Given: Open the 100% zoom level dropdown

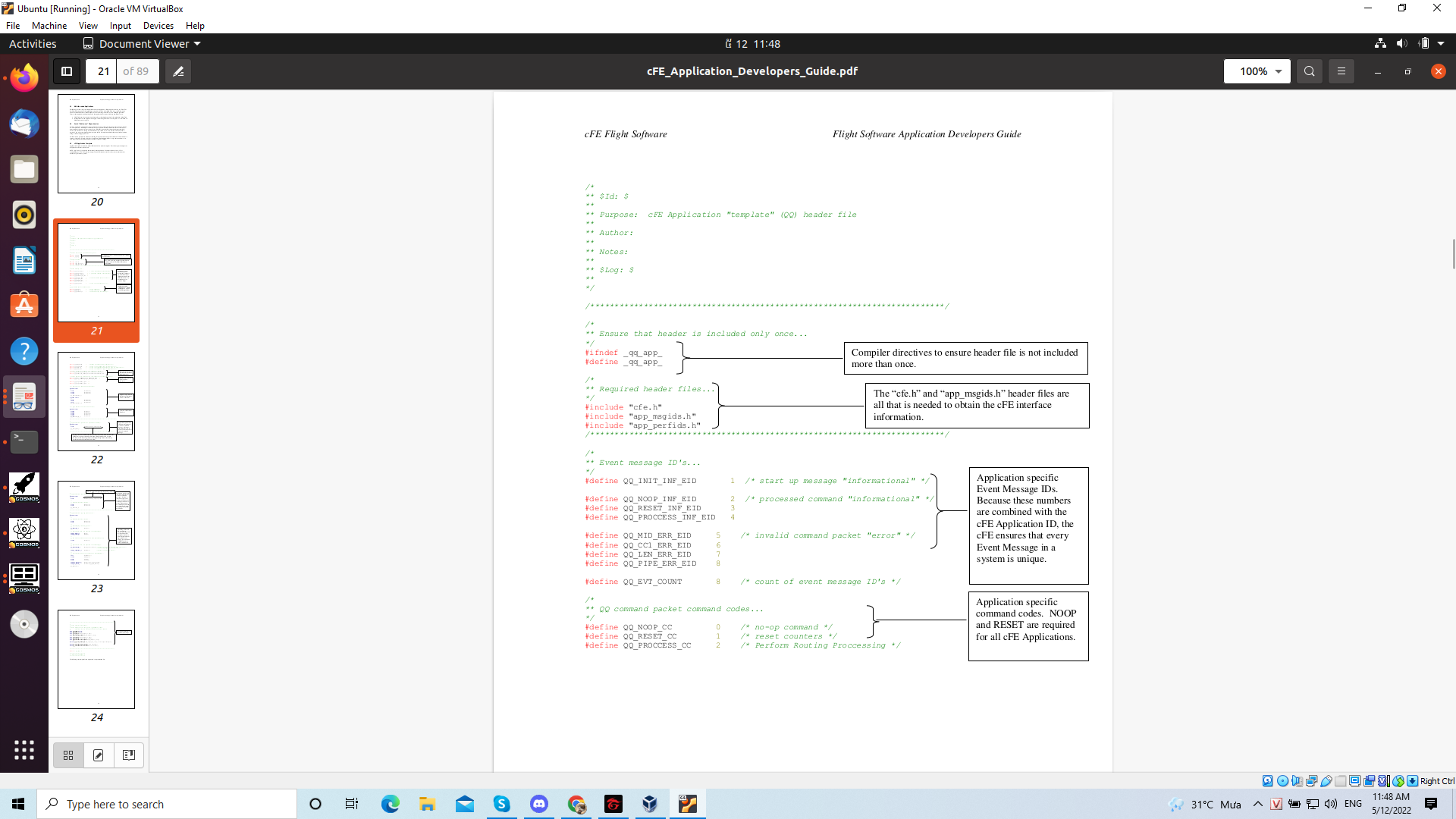Looking at the screenshot, I should pyautogui.click(x=1257, y=71).
